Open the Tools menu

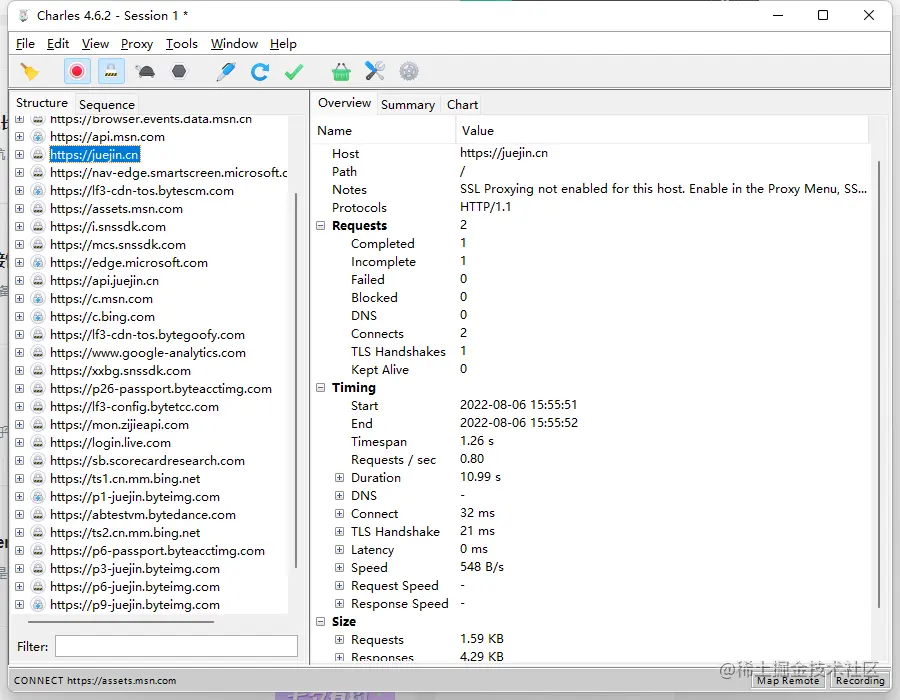pos(181,44)
